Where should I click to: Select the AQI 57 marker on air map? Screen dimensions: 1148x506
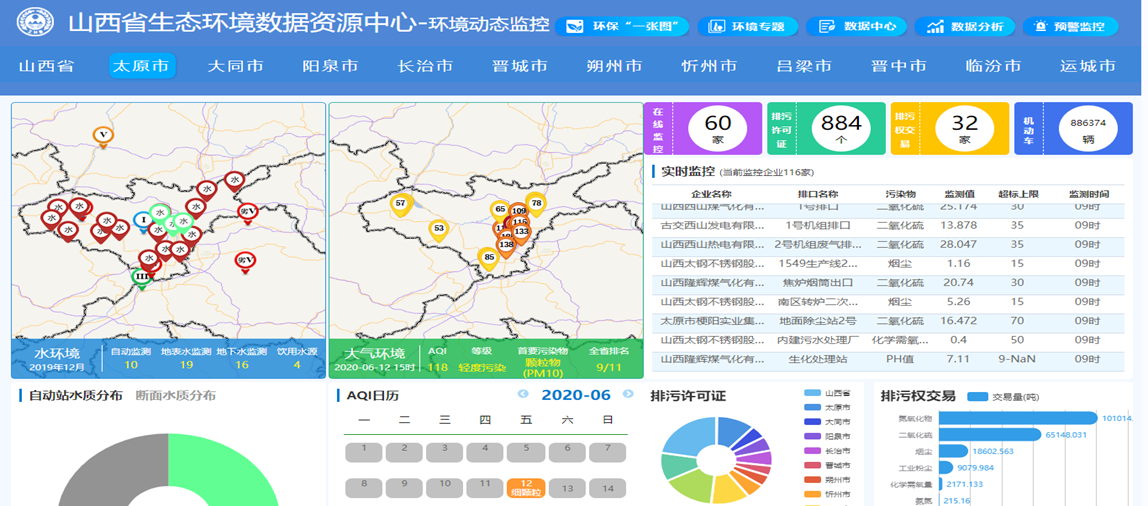tap(401, 204)
